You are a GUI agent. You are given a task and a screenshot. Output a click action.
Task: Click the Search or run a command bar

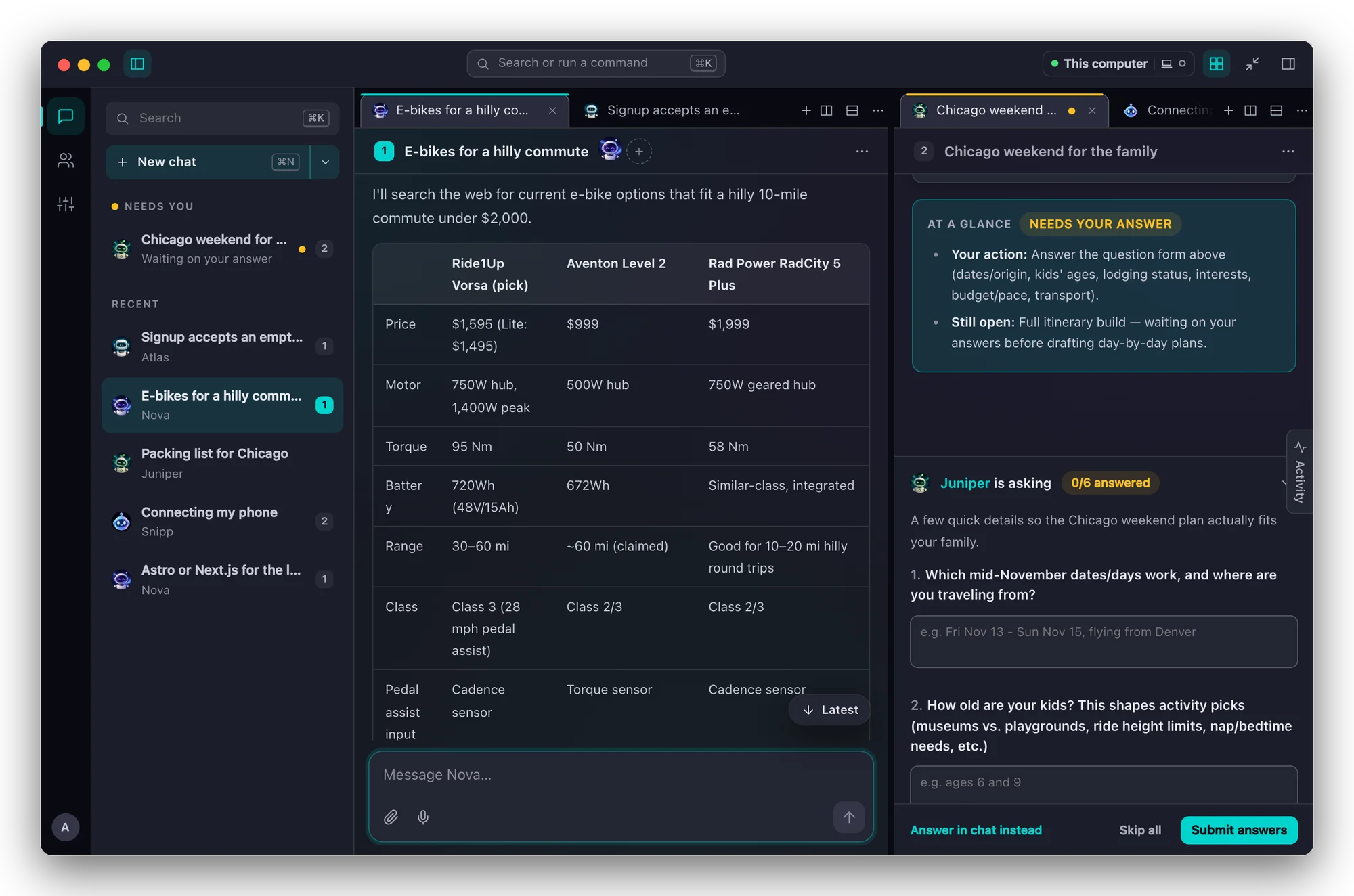pyautogui.click(x=596, y=63)
